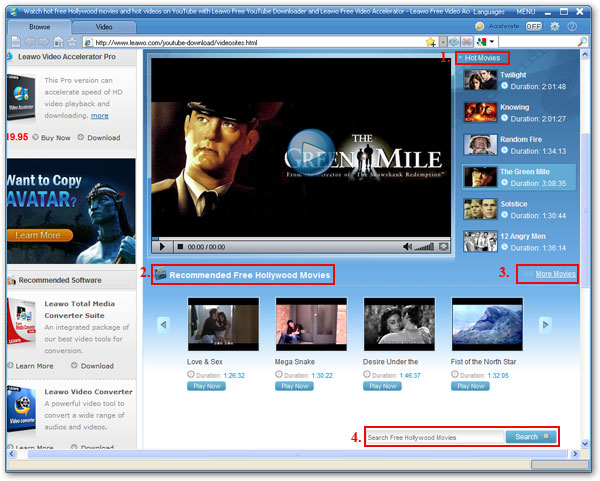This screenshot has width=600, height=481.
Task: Click the Google search engine icon
Action: 482,42
